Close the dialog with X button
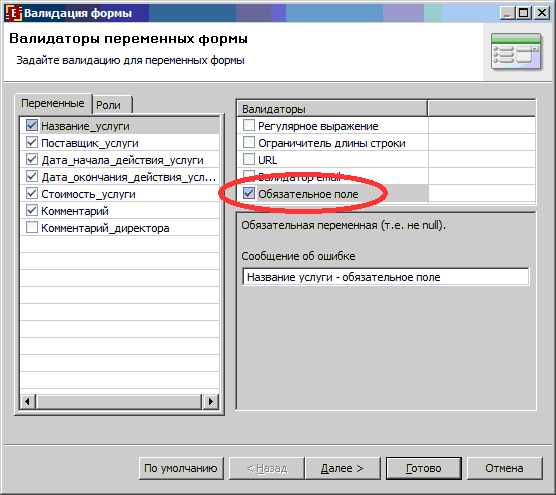The image size is (556, 495). [541, 13]
